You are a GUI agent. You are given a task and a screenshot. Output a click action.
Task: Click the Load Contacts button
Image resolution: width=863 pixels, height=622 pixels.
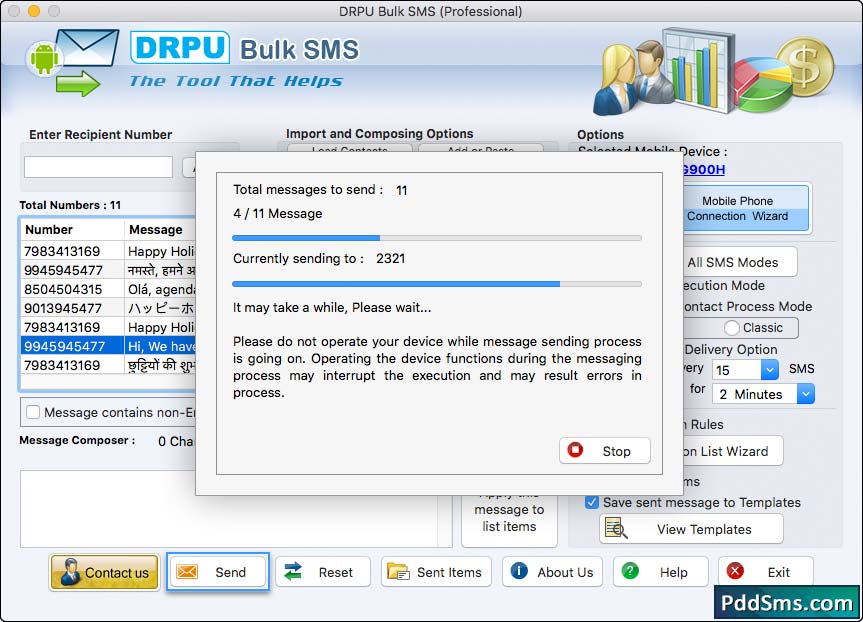(x=349, y=149)
